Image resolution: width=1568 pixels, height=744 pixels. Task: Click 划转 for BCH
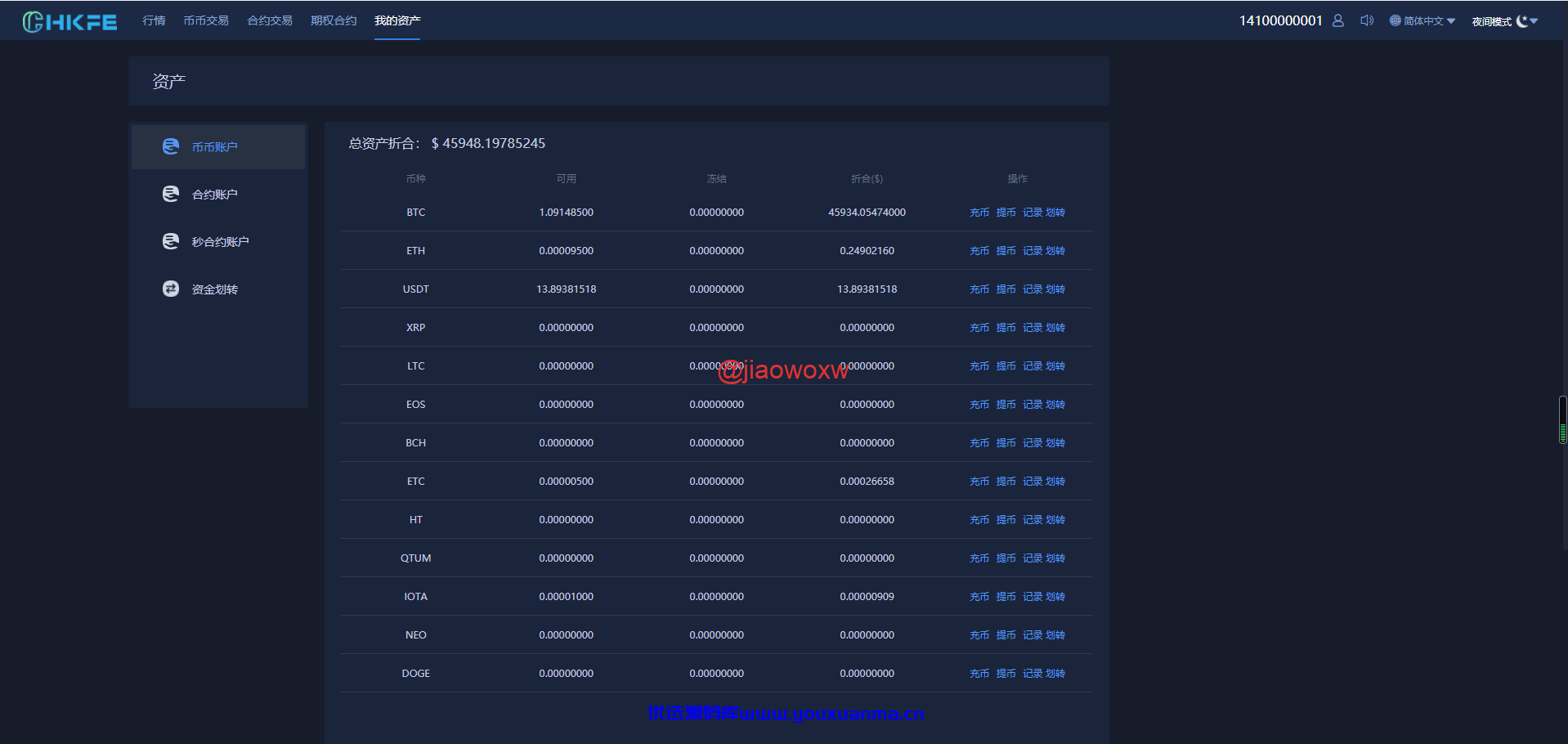(1055, 443)
